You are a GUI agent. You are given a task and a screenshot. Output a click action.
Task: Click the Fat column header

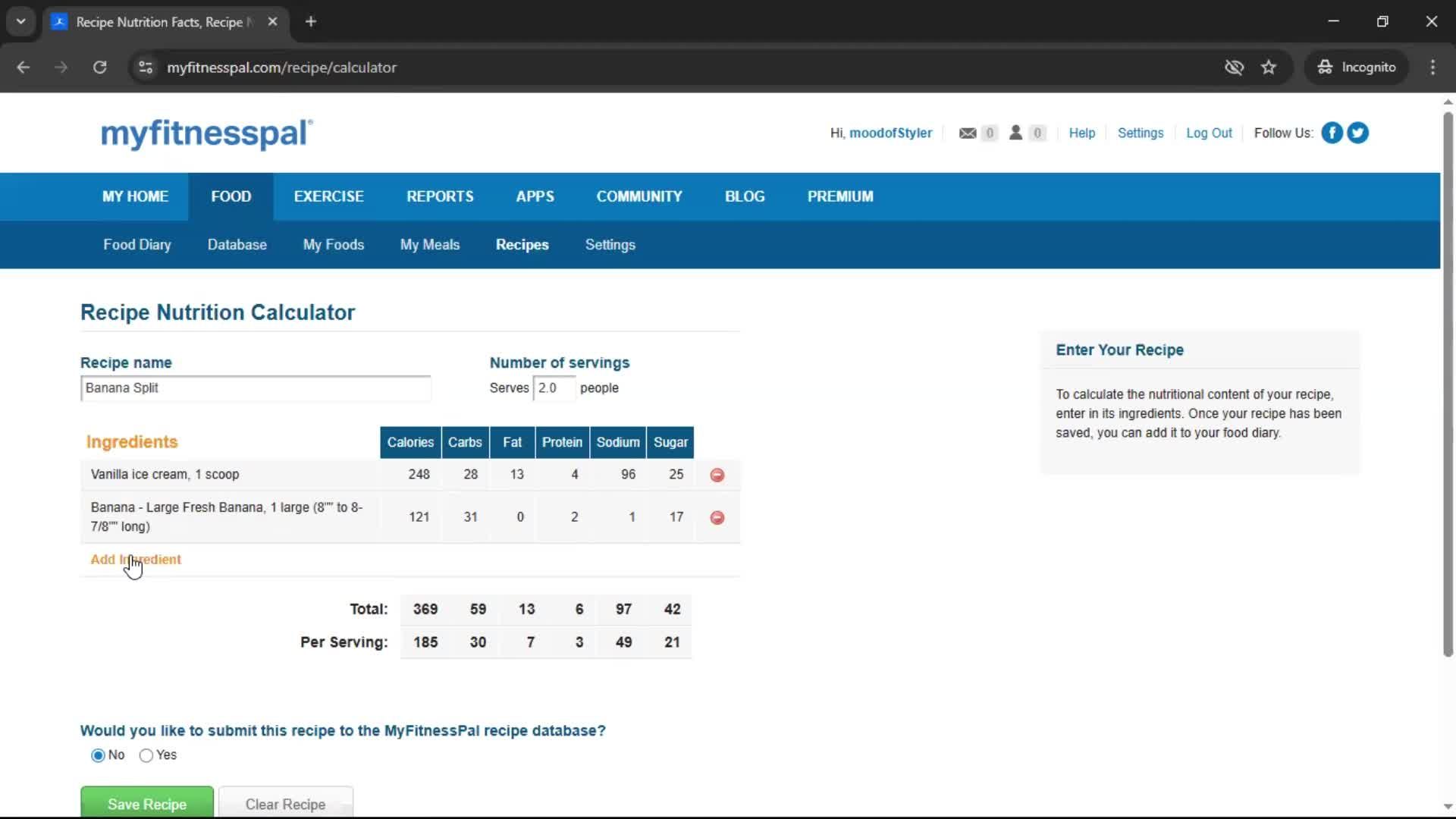[x=513, y=442]
